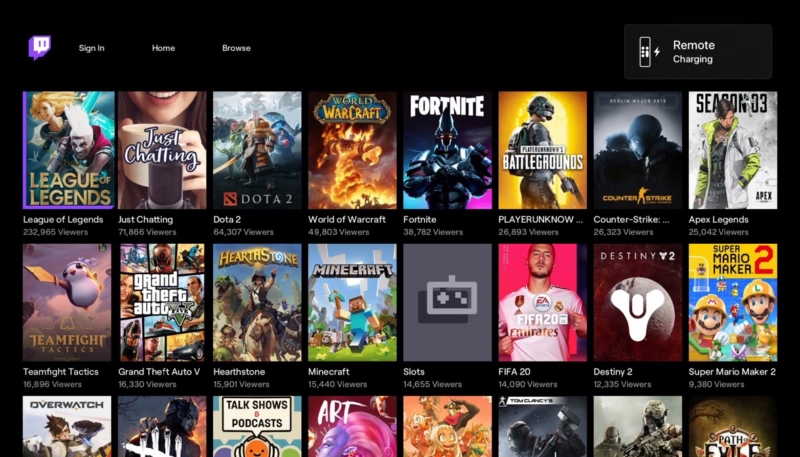The image size is (800, 457).
Task: Click the Minecraft title label
Action: [x=329, y=372]
